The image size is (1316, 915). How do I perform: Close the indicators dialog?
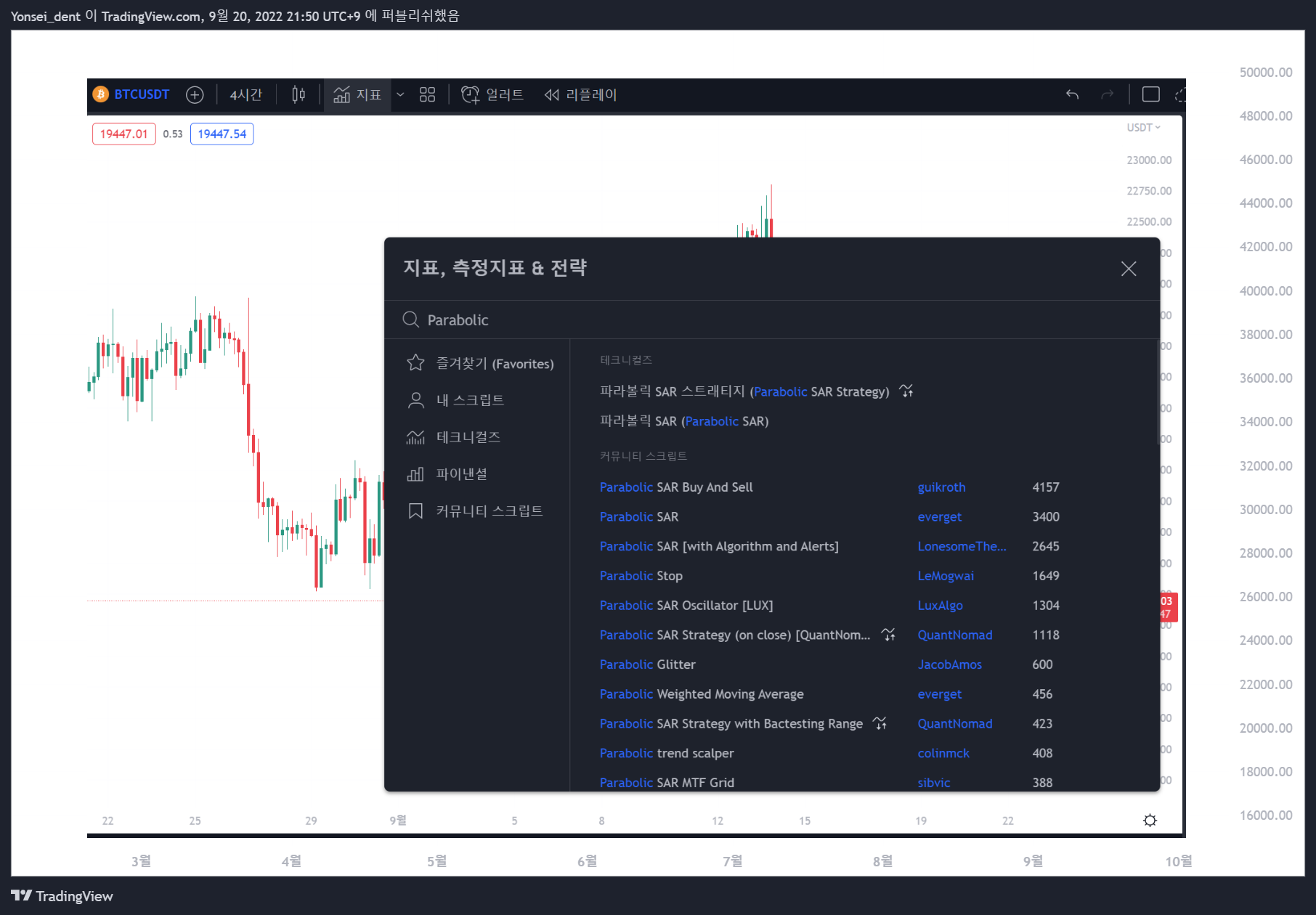pyautogui.click(x=1129, y=269)
